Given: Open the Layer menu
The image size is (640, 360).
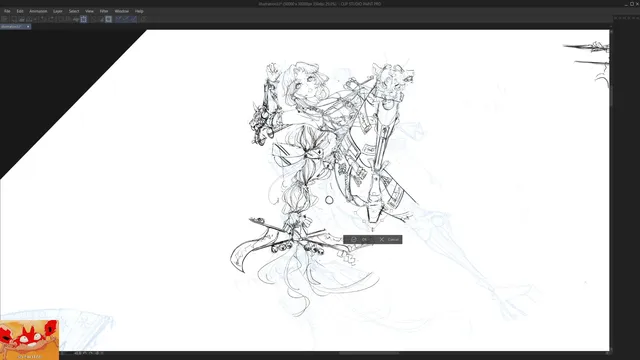Looking at the screenshot, I should [58, 11].
